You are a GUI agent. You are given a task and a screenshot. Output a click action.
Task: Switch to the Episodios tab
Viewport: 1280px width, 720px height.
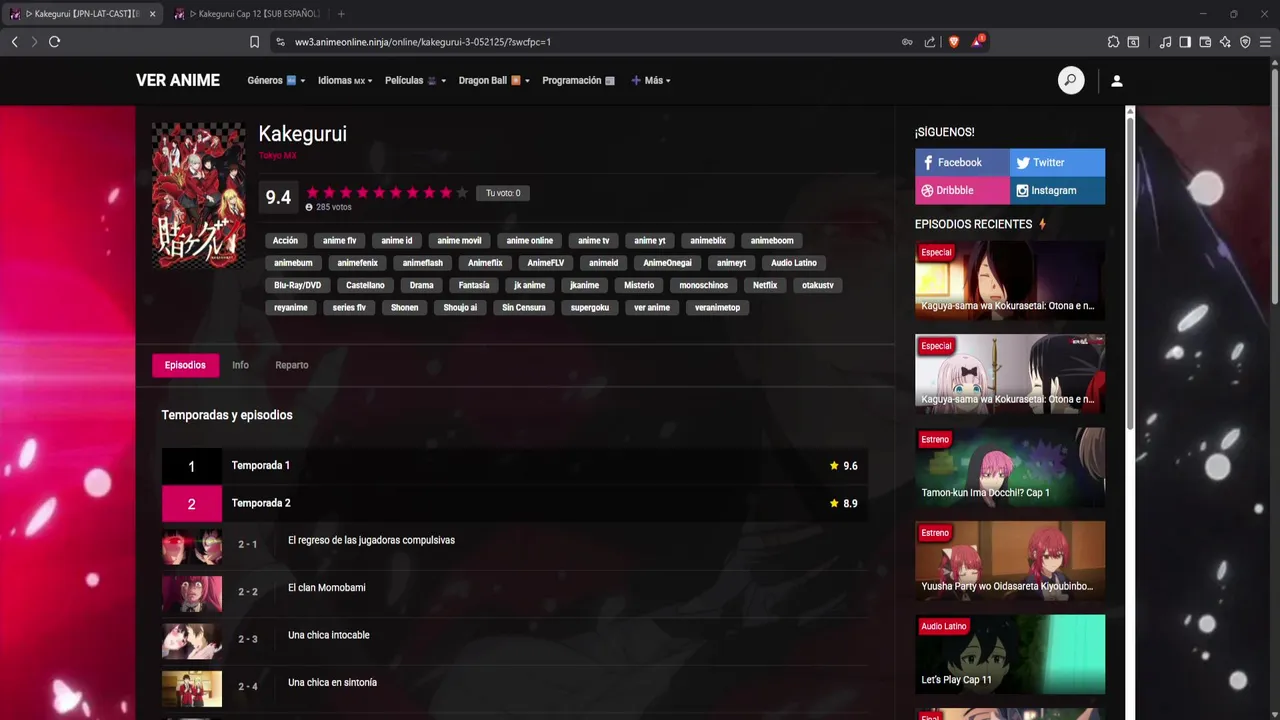point(185,365)
